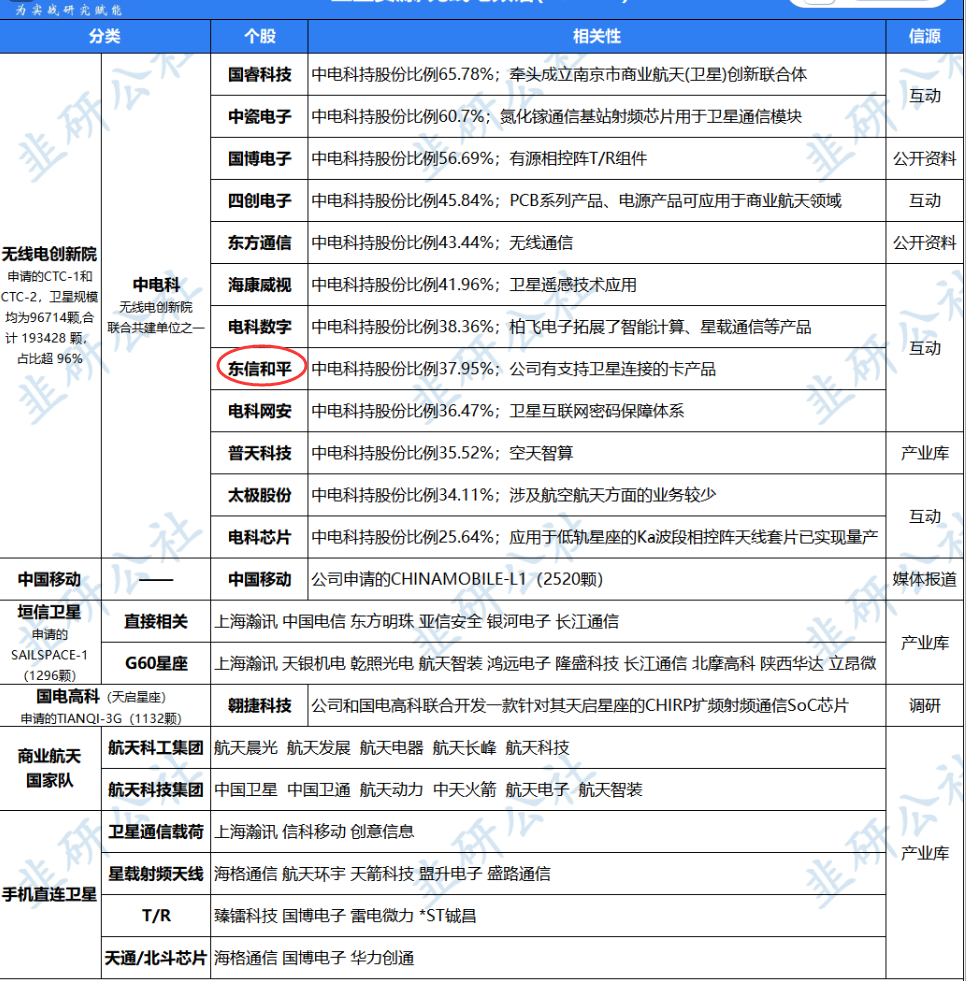Click the 分类 column header
The image size is (966, 981).
coord(104,36)
